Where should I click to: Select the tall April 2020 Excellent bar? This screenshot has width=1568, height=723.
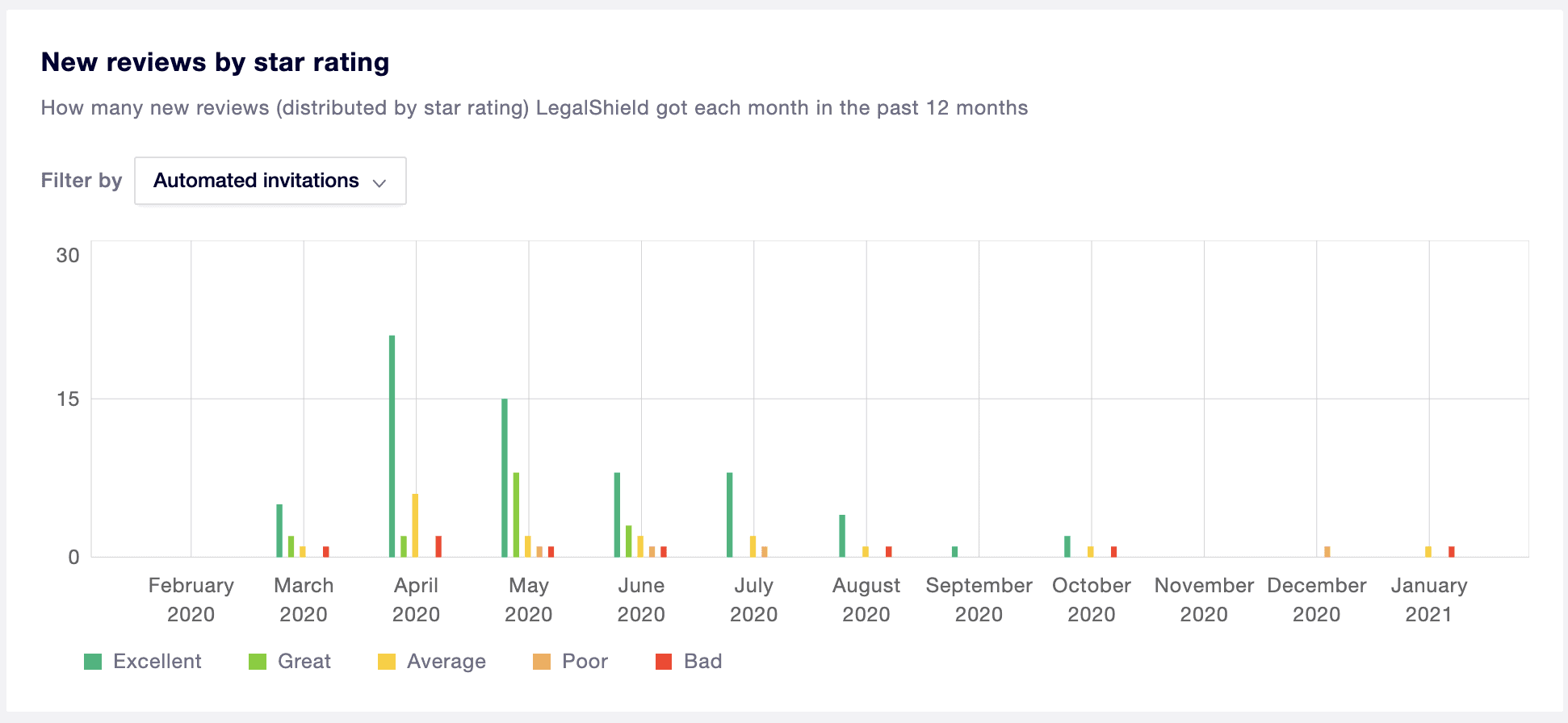(392, 446)
